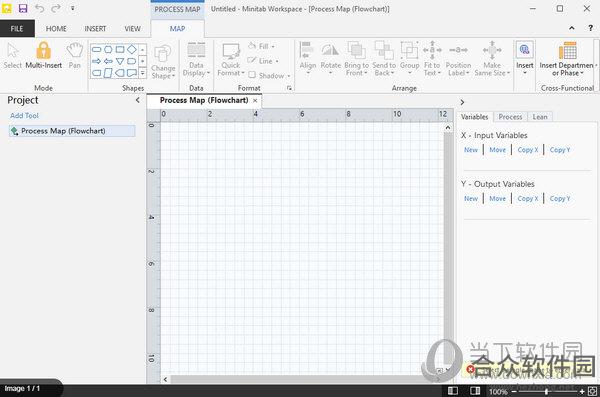Click Make Same Size
This screenshot has height=397, width=600.
tap(492, 59)
